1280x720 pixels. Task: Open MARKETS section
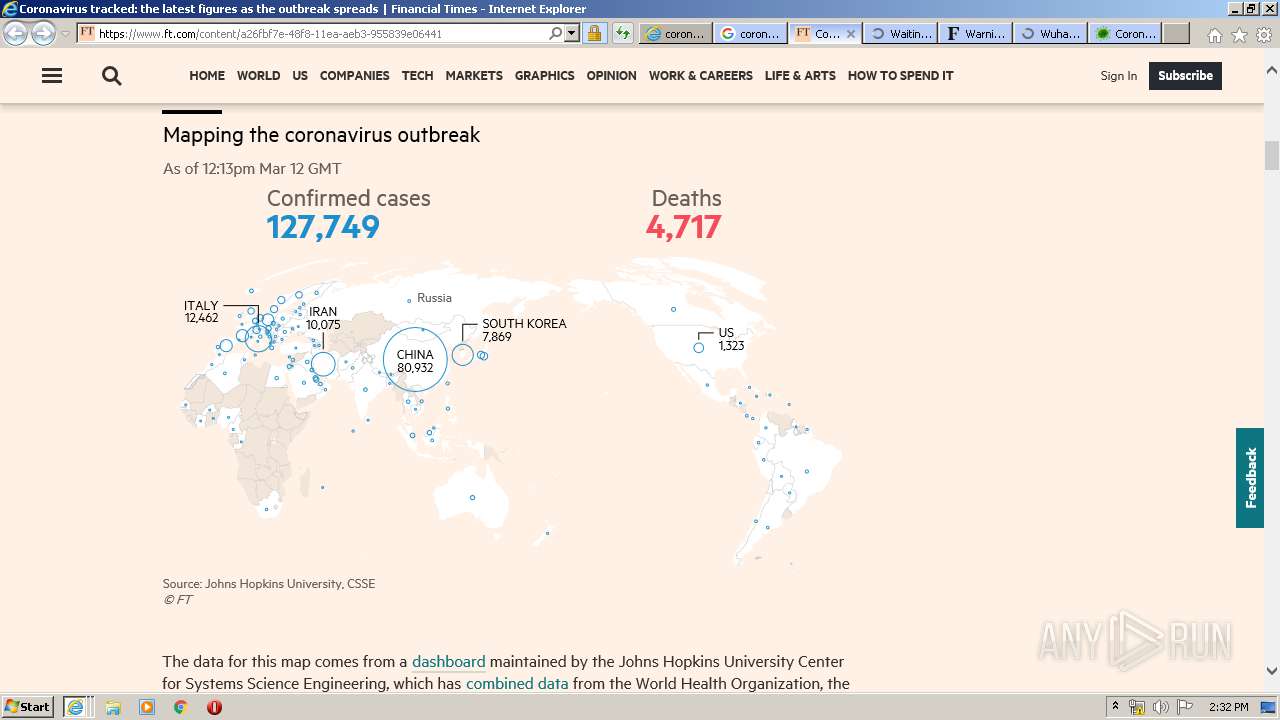474,76
